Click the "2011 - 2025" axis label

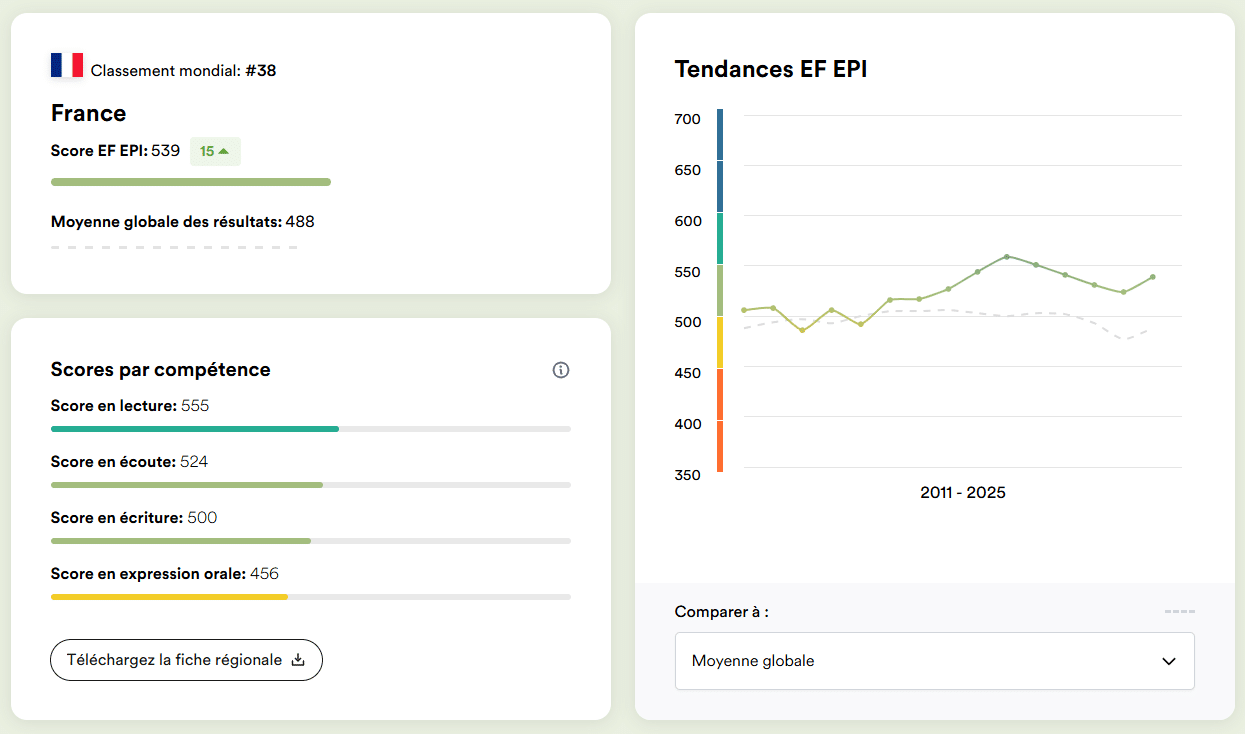(x=963, y=493)
